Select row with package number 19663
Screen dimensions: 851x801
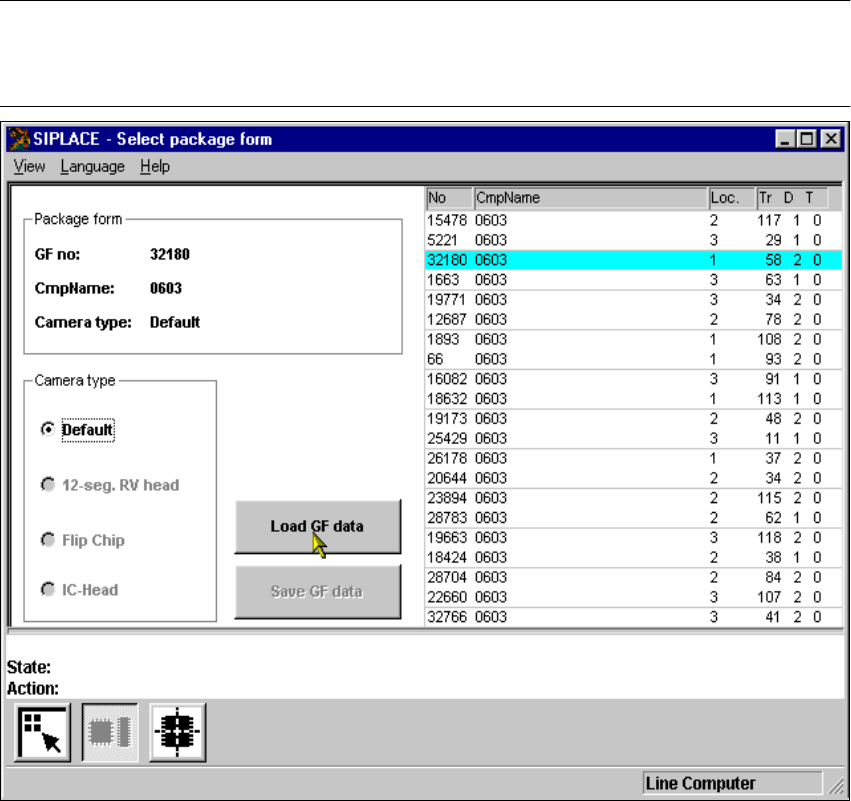click(633, 537)
